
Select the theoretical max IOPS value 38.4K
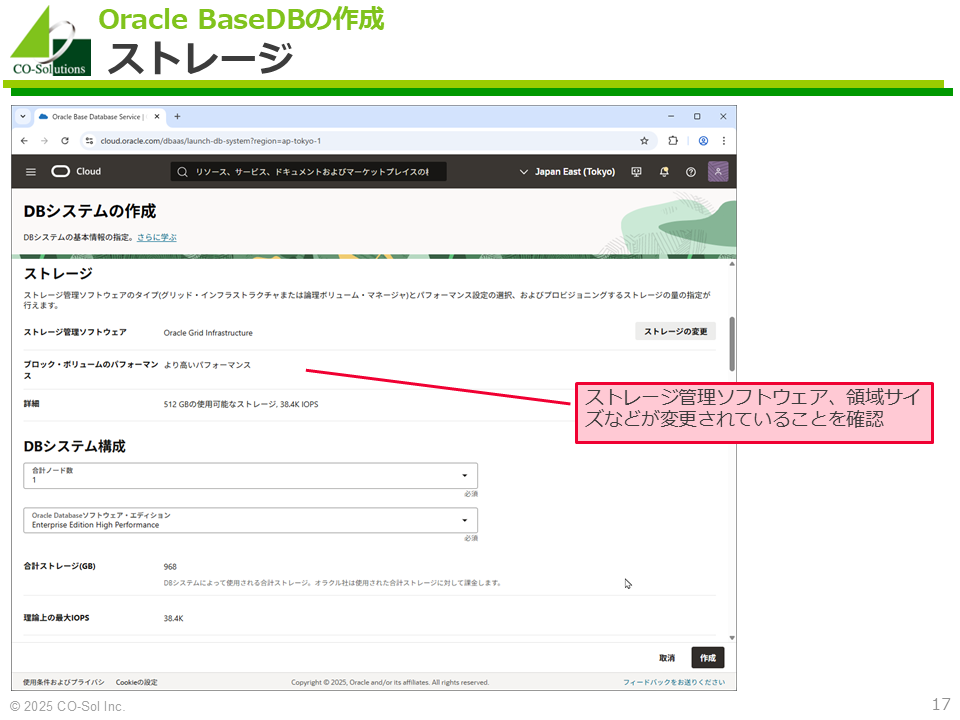click(x=173, y=618)
